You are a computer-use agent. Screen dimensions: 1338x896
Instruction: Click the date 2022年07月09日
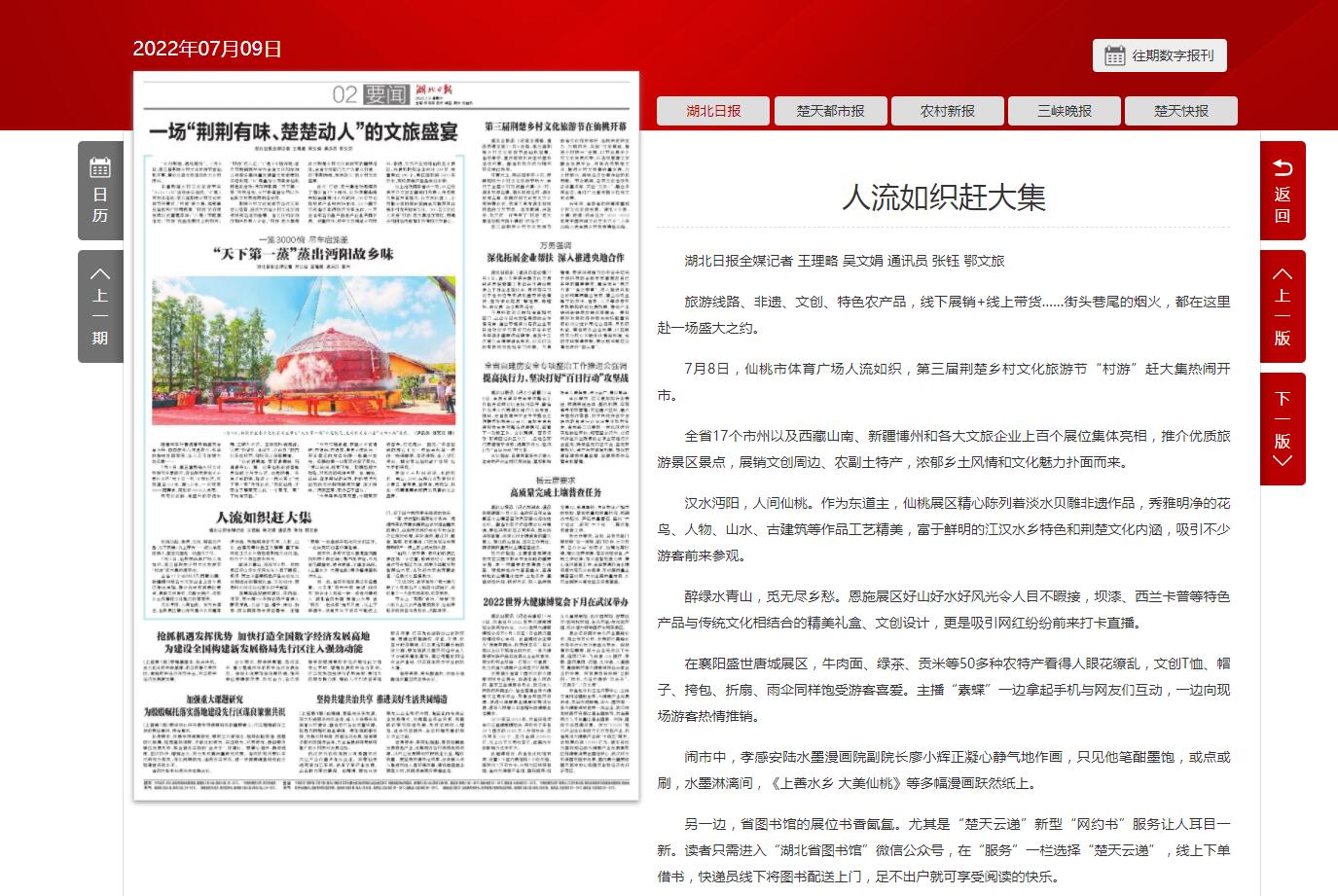pos(207,49)
